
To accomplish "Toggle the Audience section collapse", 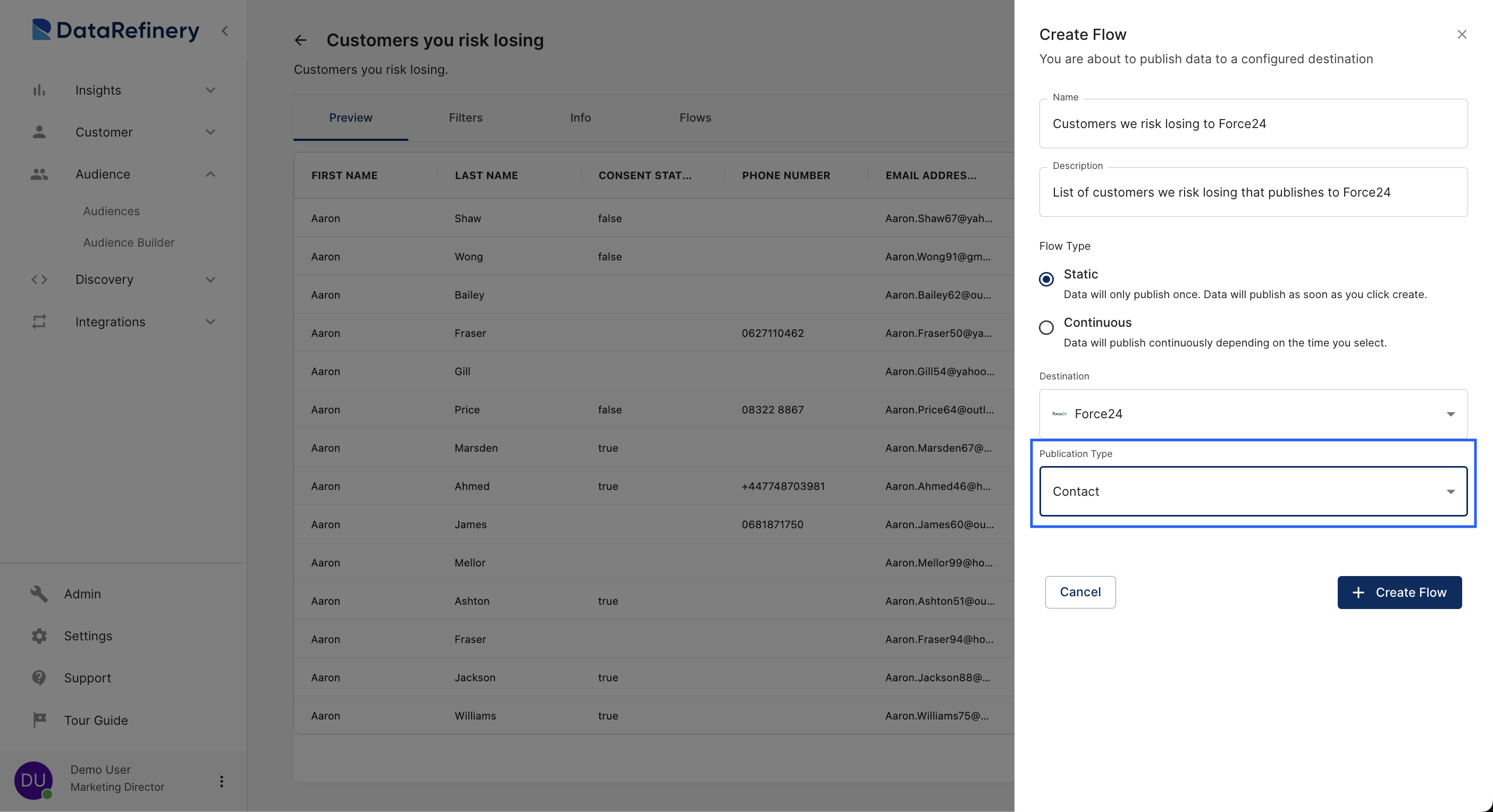I will pyautogui.click(x=209, y=173).
